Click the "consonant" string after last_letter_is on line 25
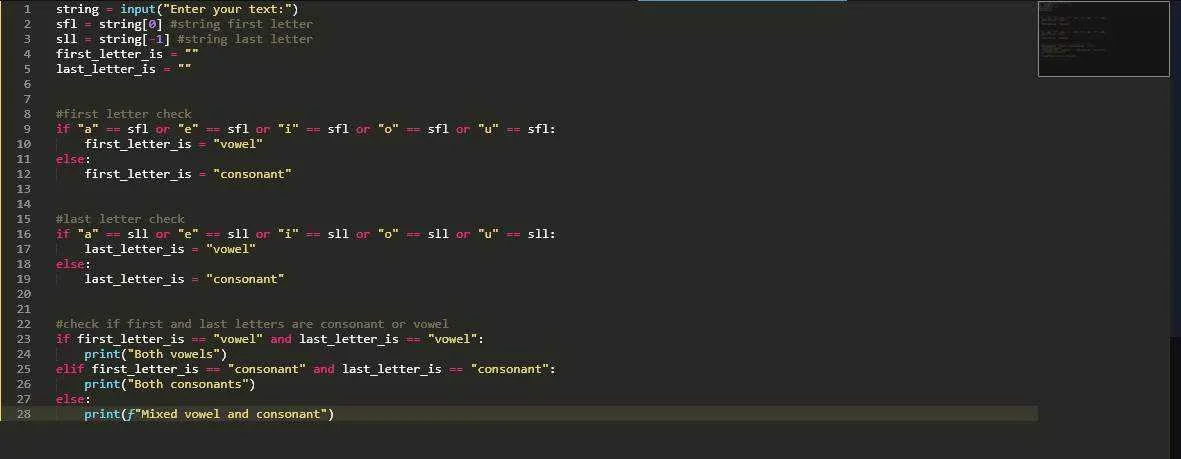Viewport: 1181px width, 459px height. pos(510,369)
